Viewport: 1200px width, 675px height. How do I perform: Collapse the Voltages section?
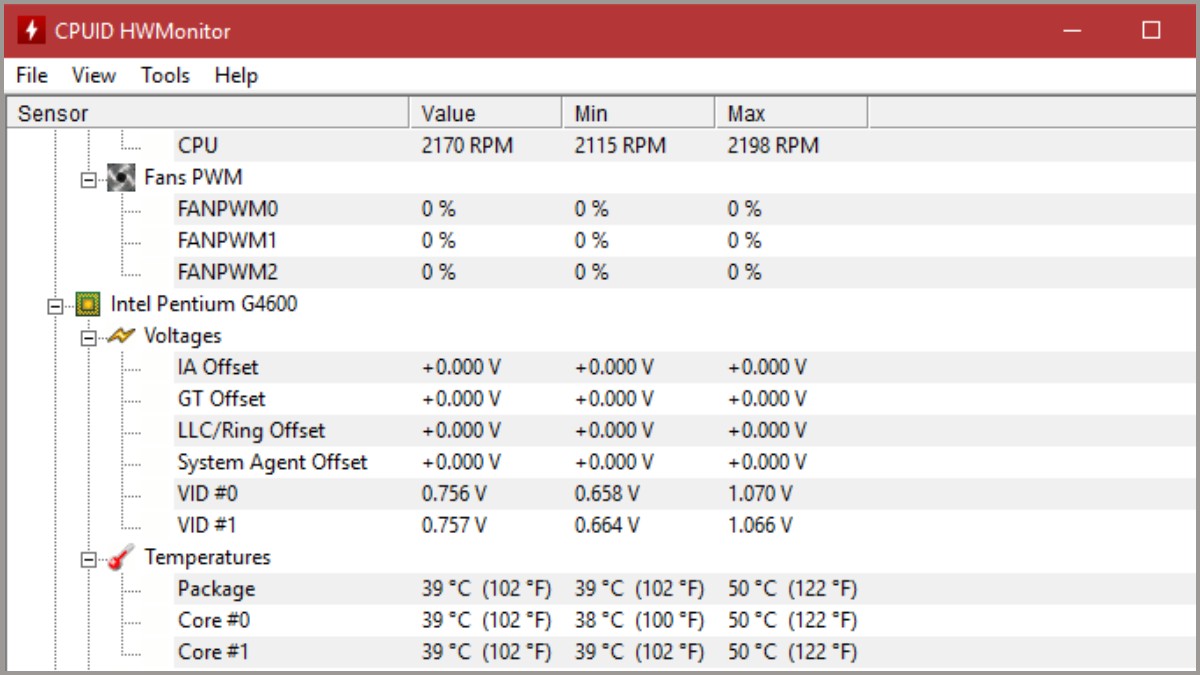[x=88, y=339]
